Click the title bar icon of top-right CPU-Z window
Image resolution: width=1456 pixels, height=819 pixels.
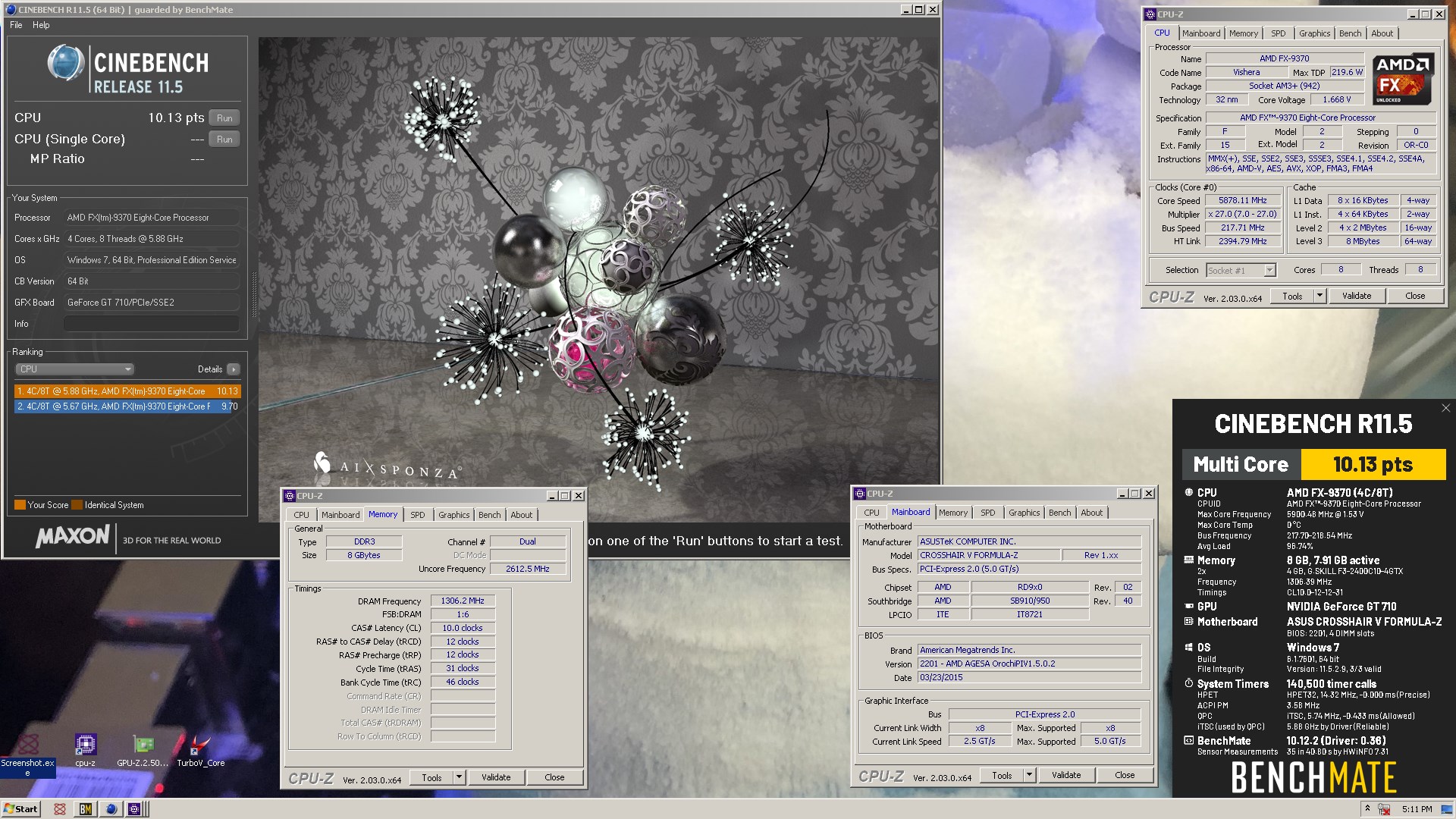(1150, 14)
